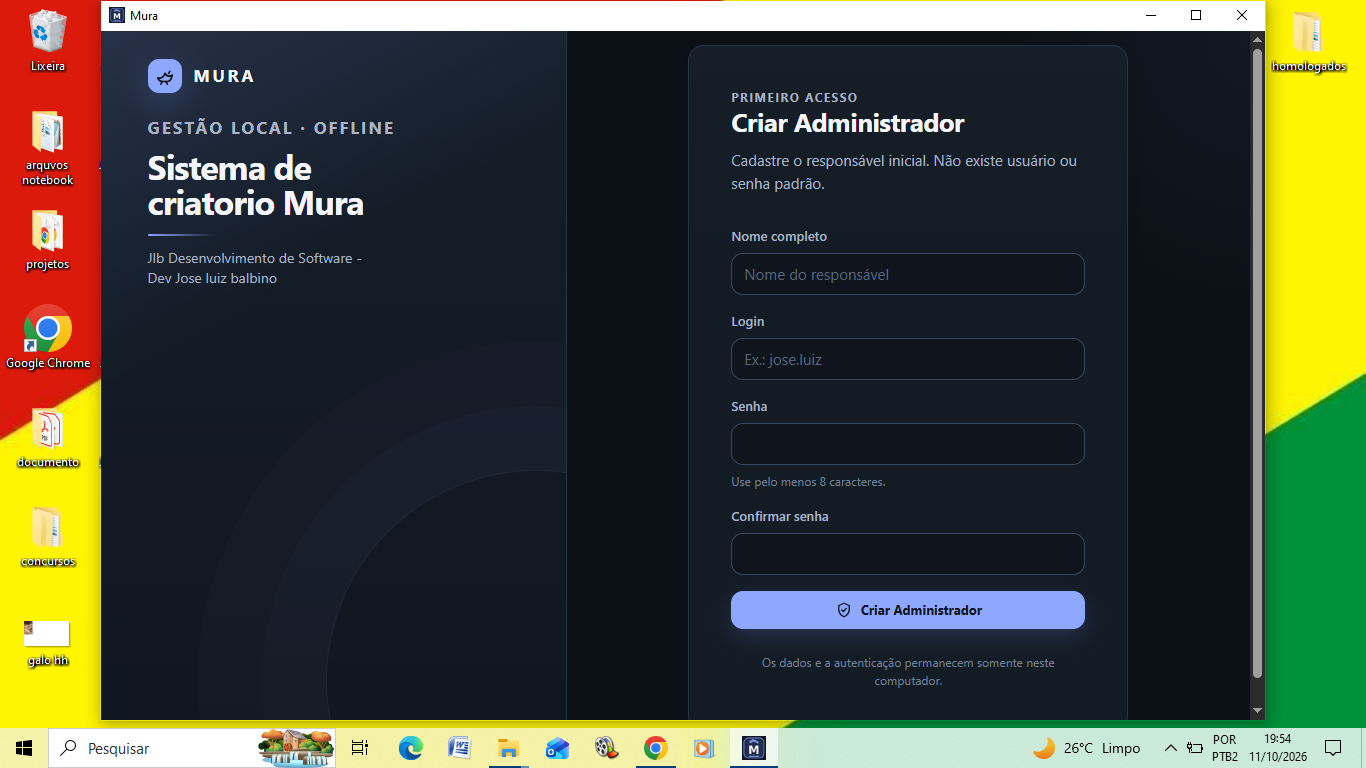Select the galo hh desktop file
Screen dimensions: 1366x768
(47, 643)
